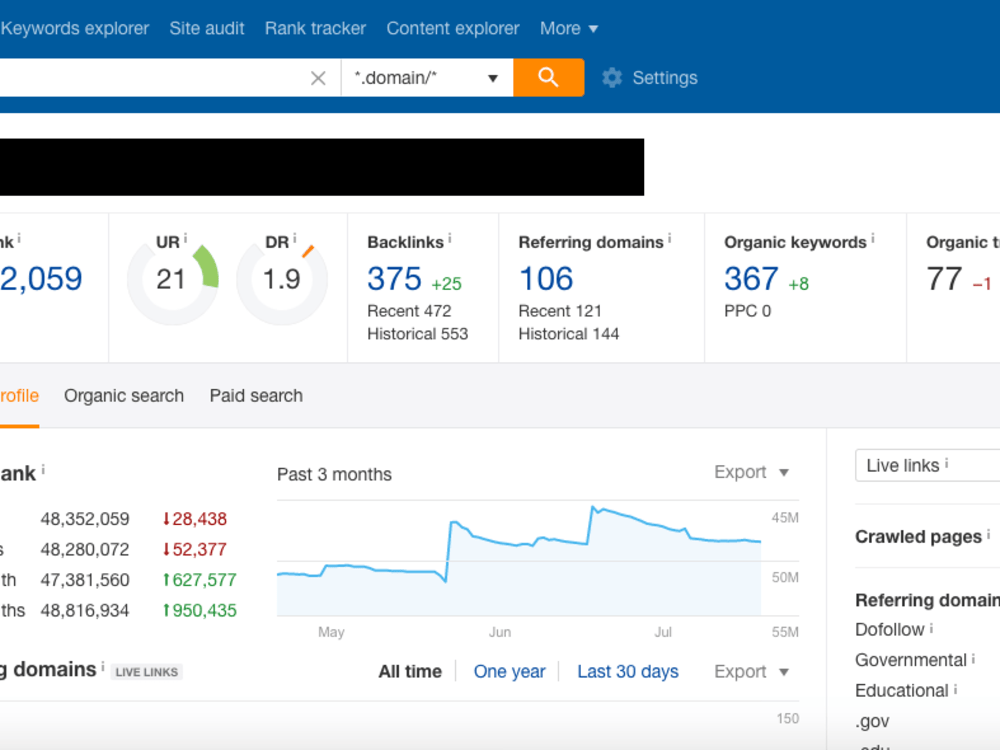Open Export dropdown in referring domains section
The image size is (1000, 750).
752,672
